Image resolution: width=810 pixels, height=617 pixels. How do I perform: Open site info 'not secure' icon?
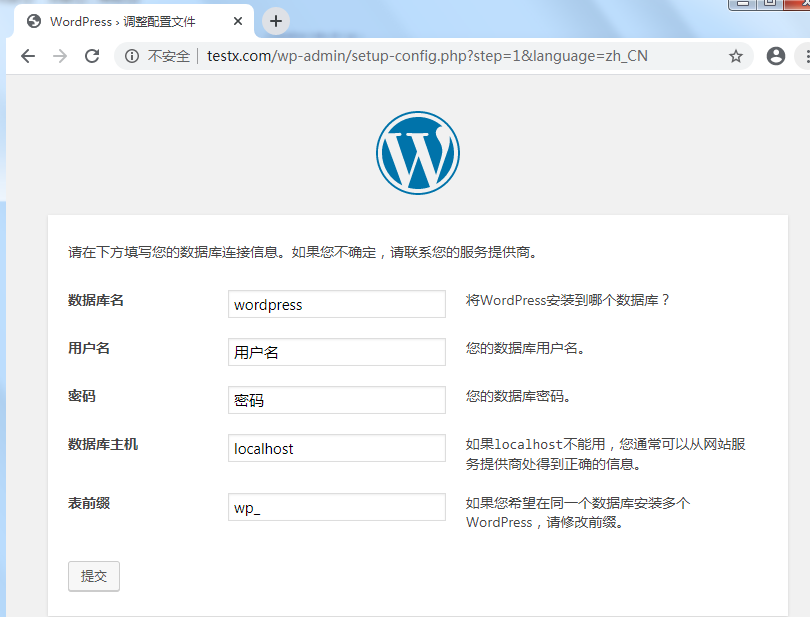pyautogui.click(x=132, y=56)
